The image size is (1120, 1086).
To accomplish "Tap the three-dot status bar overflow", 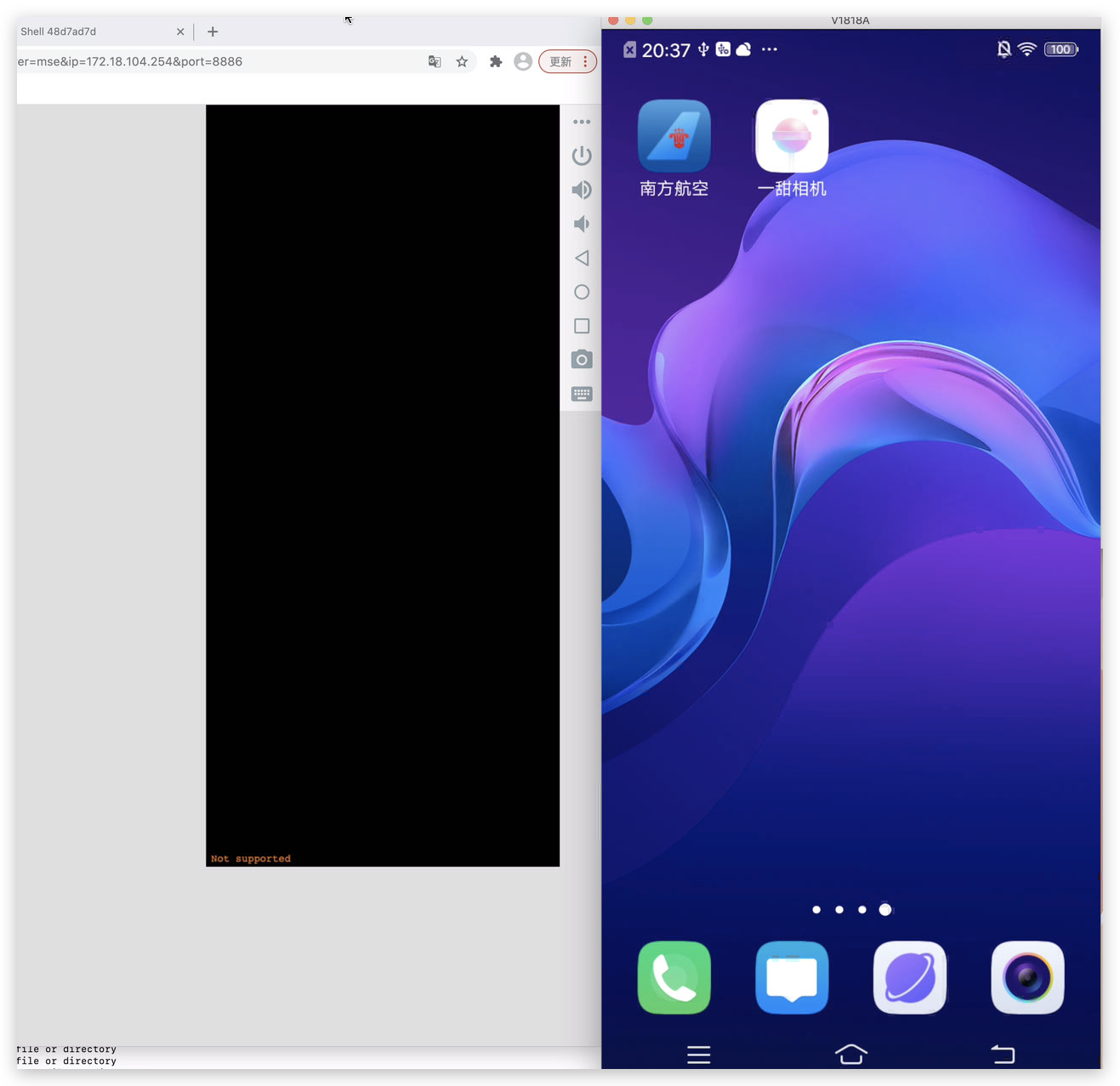I will click(770, 49).
